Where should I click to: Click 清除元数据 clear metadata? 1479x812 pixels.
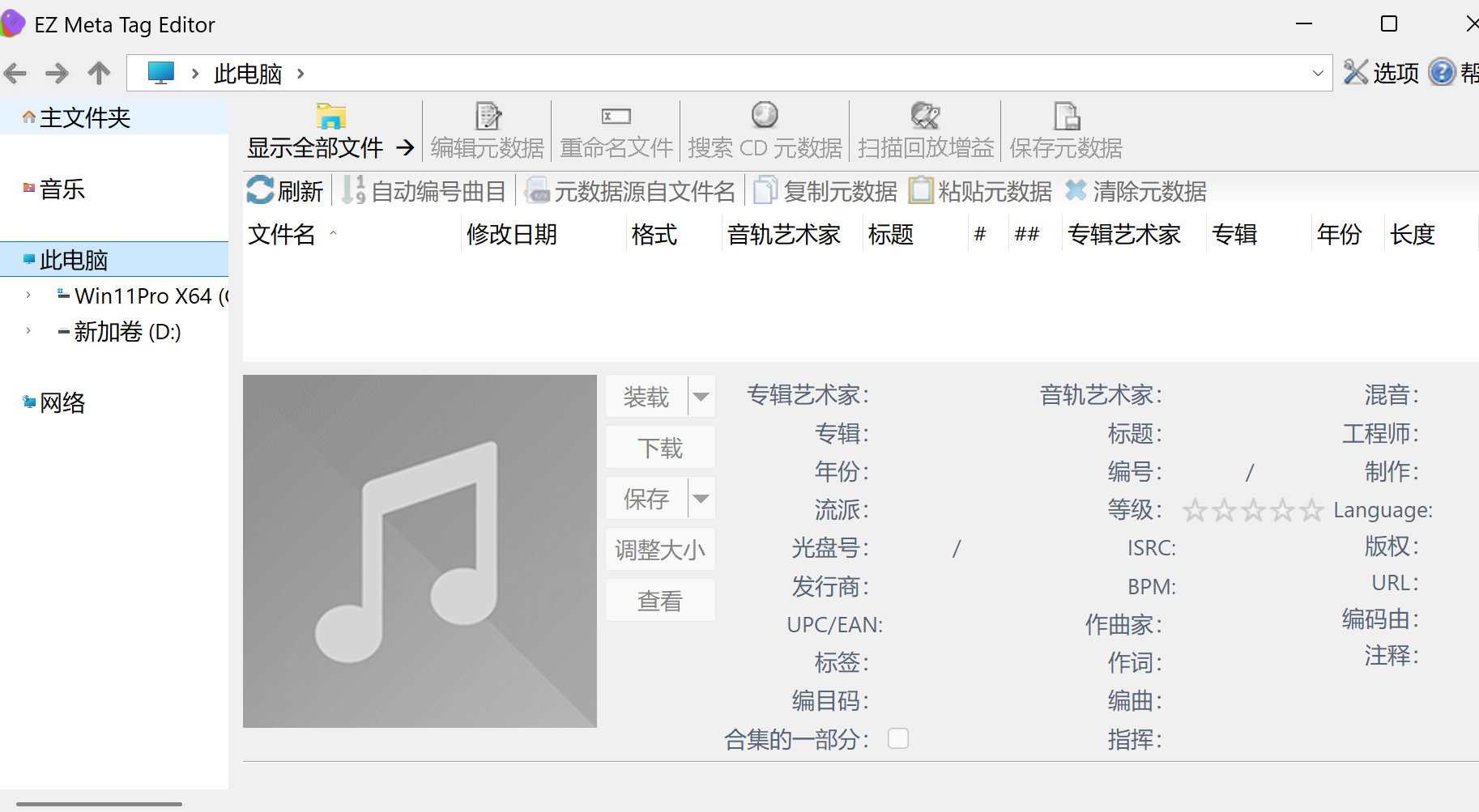pyautogui.click(x=1136, y=191)
